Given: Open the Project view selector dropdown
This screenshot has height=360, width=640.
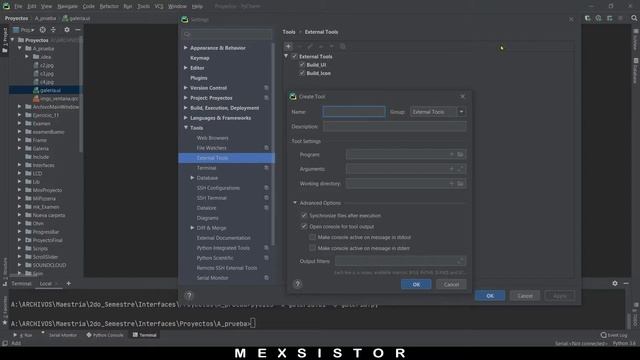Looking at the screenshot, I should pyautogui.click(x=24, y=30).
